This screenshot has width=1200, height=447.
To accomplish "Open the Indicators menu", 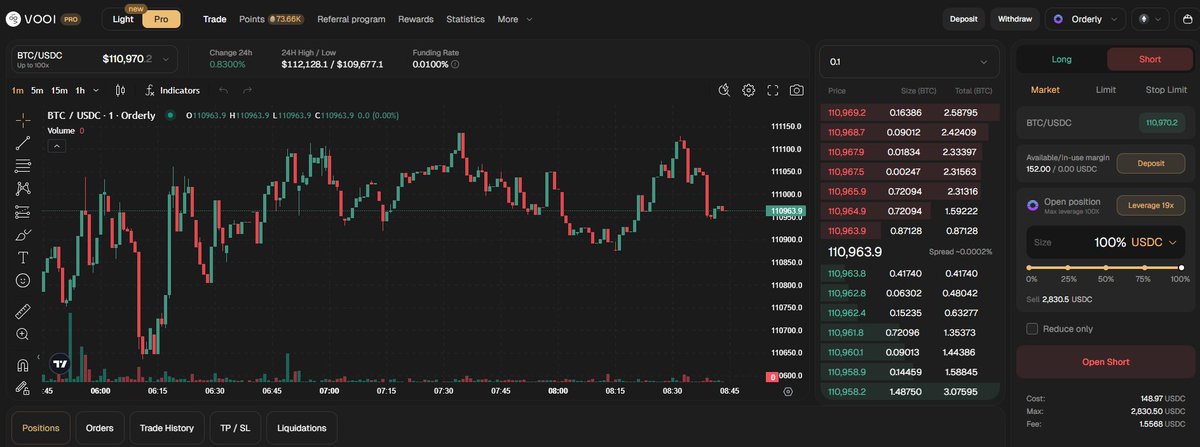I will 171,90.
